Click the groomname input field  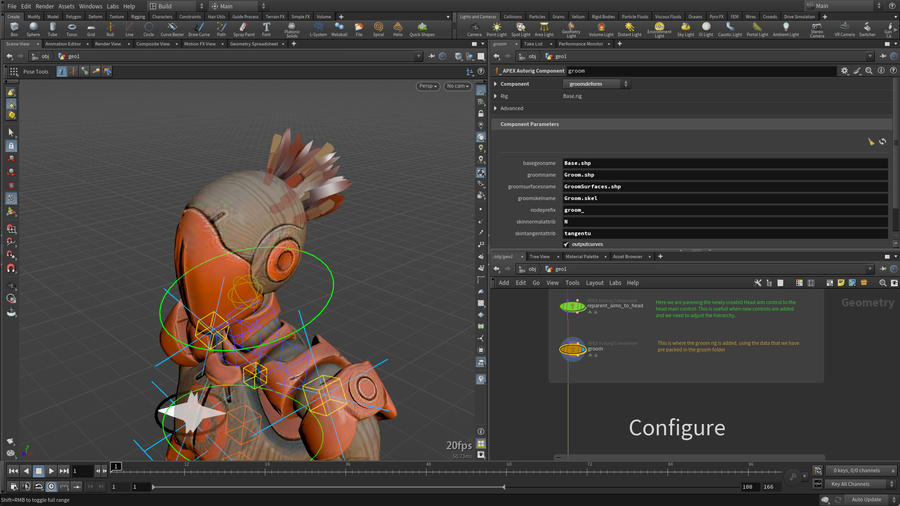tap(725, 175)
